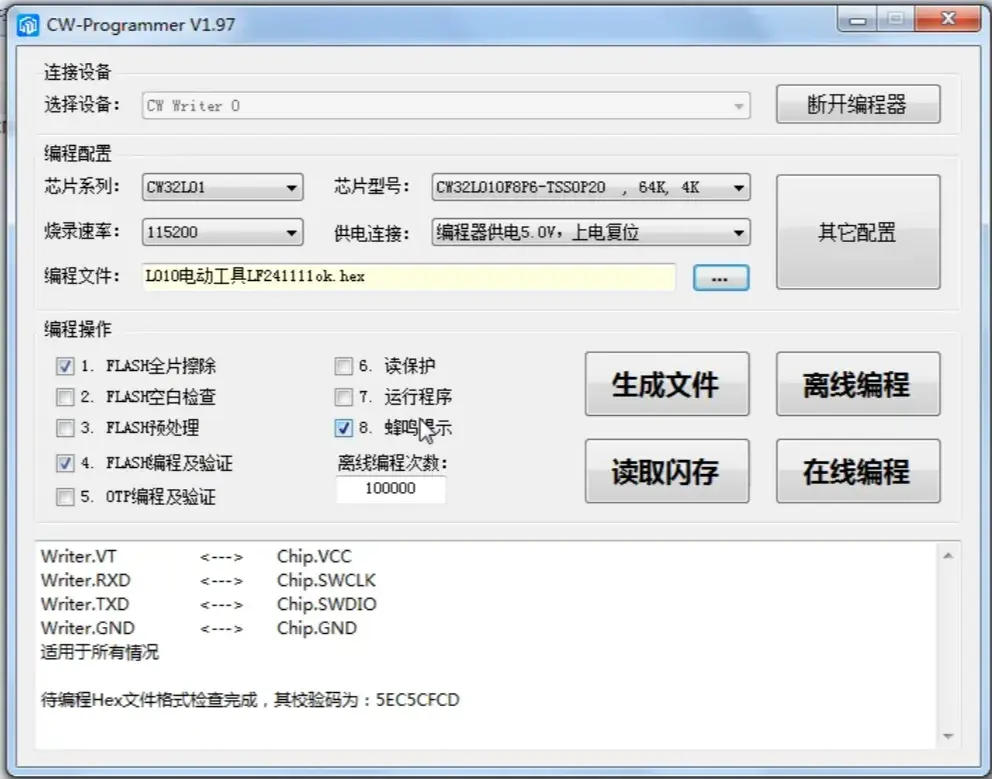
Task: Click the Writer.RXD log text
Action: tap(85, 580)
